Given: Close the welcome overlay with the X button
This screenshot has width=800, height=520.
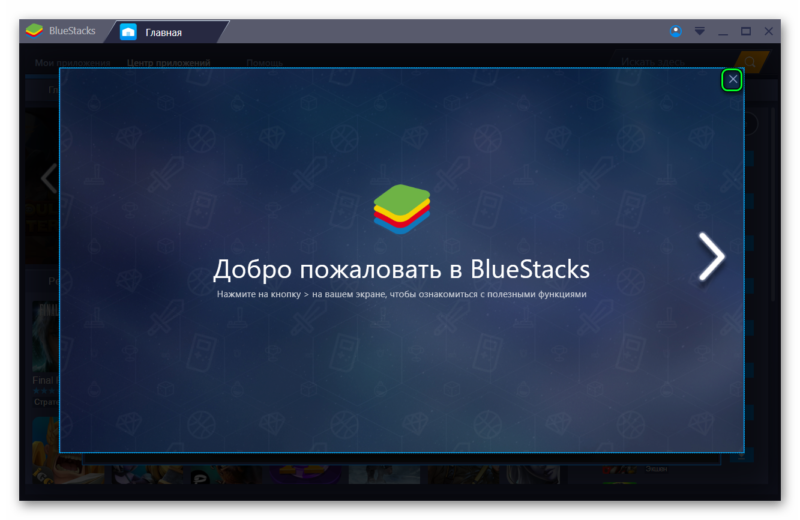Looking at the screenshot, I should pos(732,80).
